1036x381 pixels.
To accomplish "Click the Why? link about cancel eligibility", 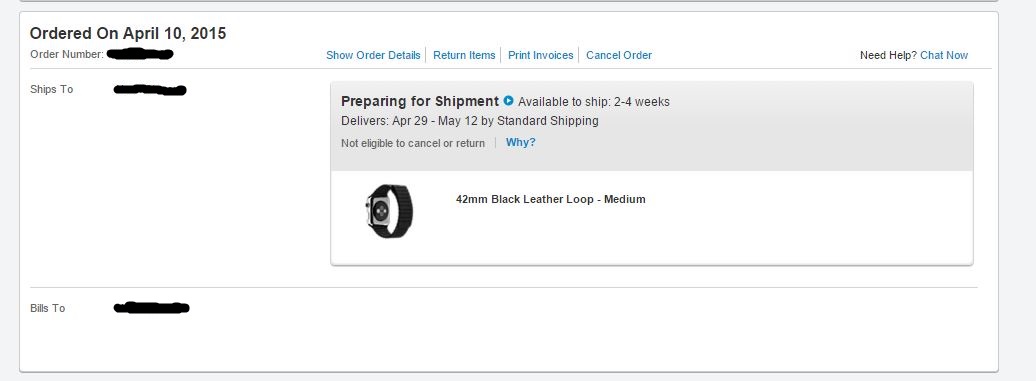I will point(521,143).
